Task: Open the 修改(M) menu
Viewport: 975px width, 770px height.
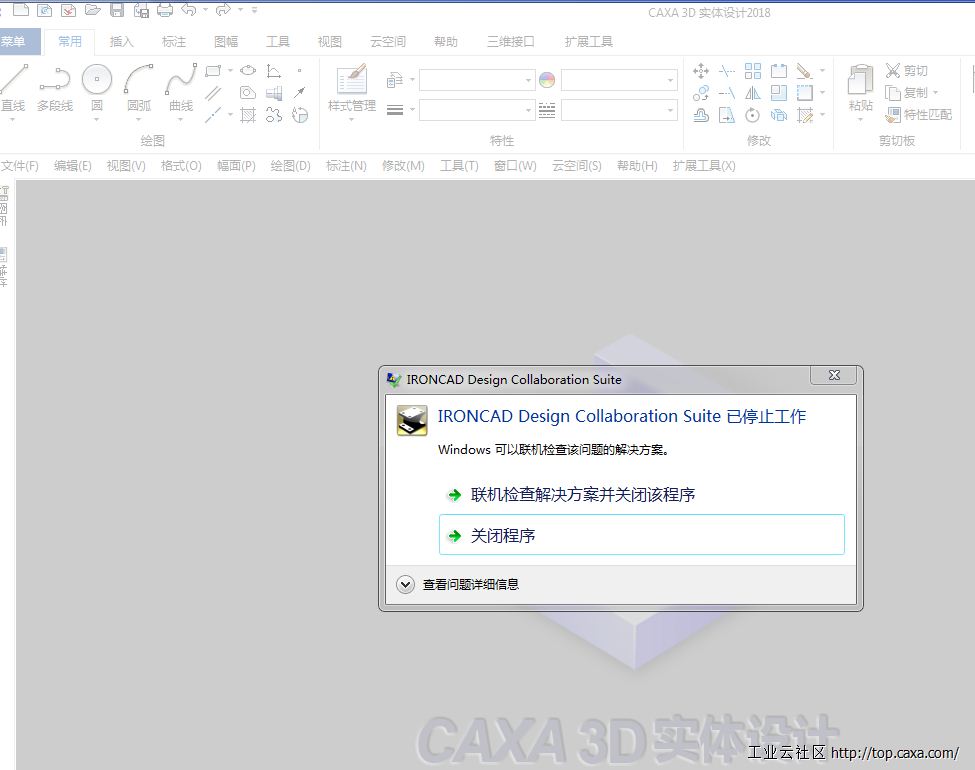Action: pyautogui.click(x=403, y=165)
